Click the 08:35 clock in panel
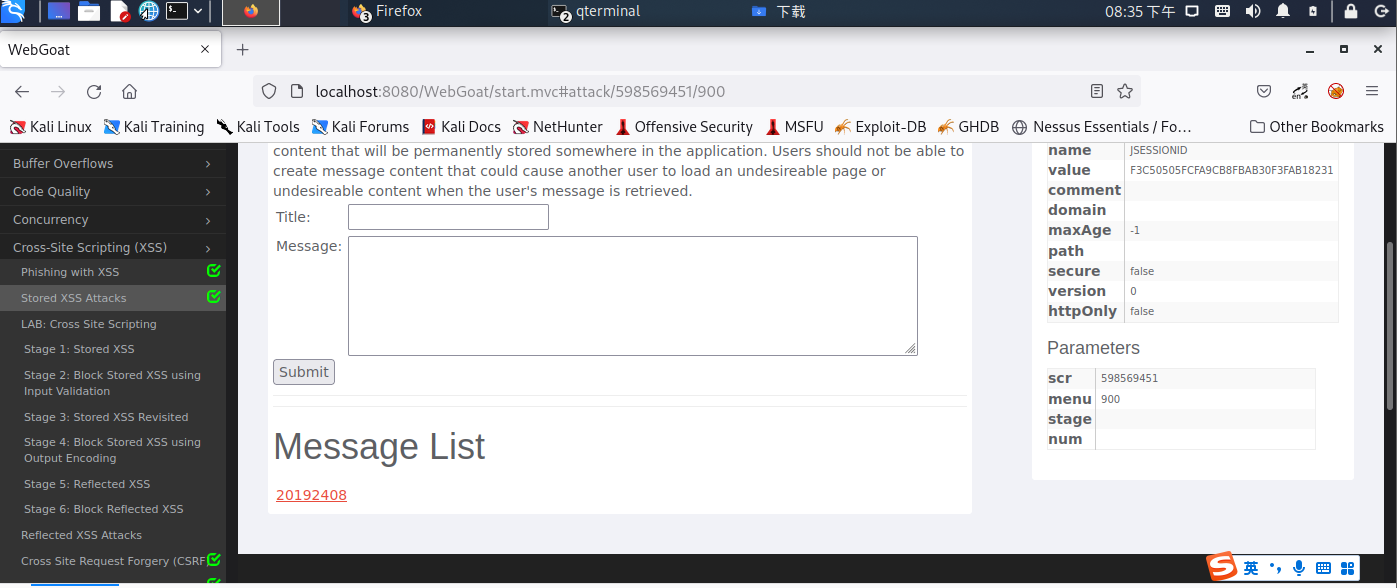The width and height of the screenshot is (1397, 588). click(1140, 12)
